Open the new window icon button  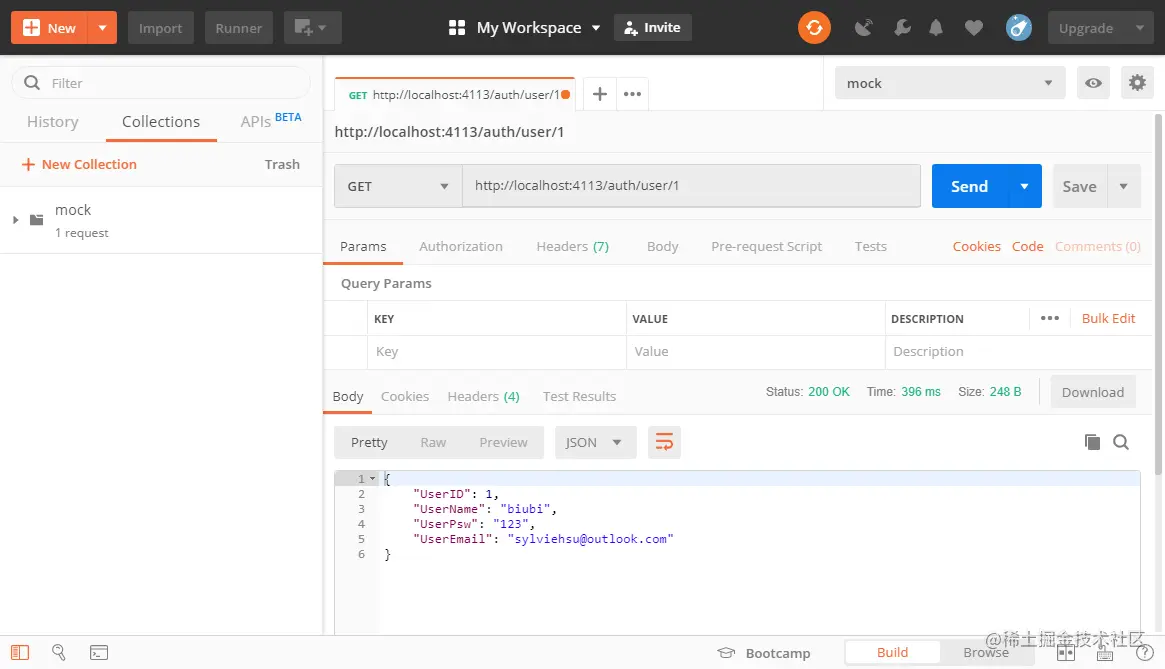pos(312,28)
